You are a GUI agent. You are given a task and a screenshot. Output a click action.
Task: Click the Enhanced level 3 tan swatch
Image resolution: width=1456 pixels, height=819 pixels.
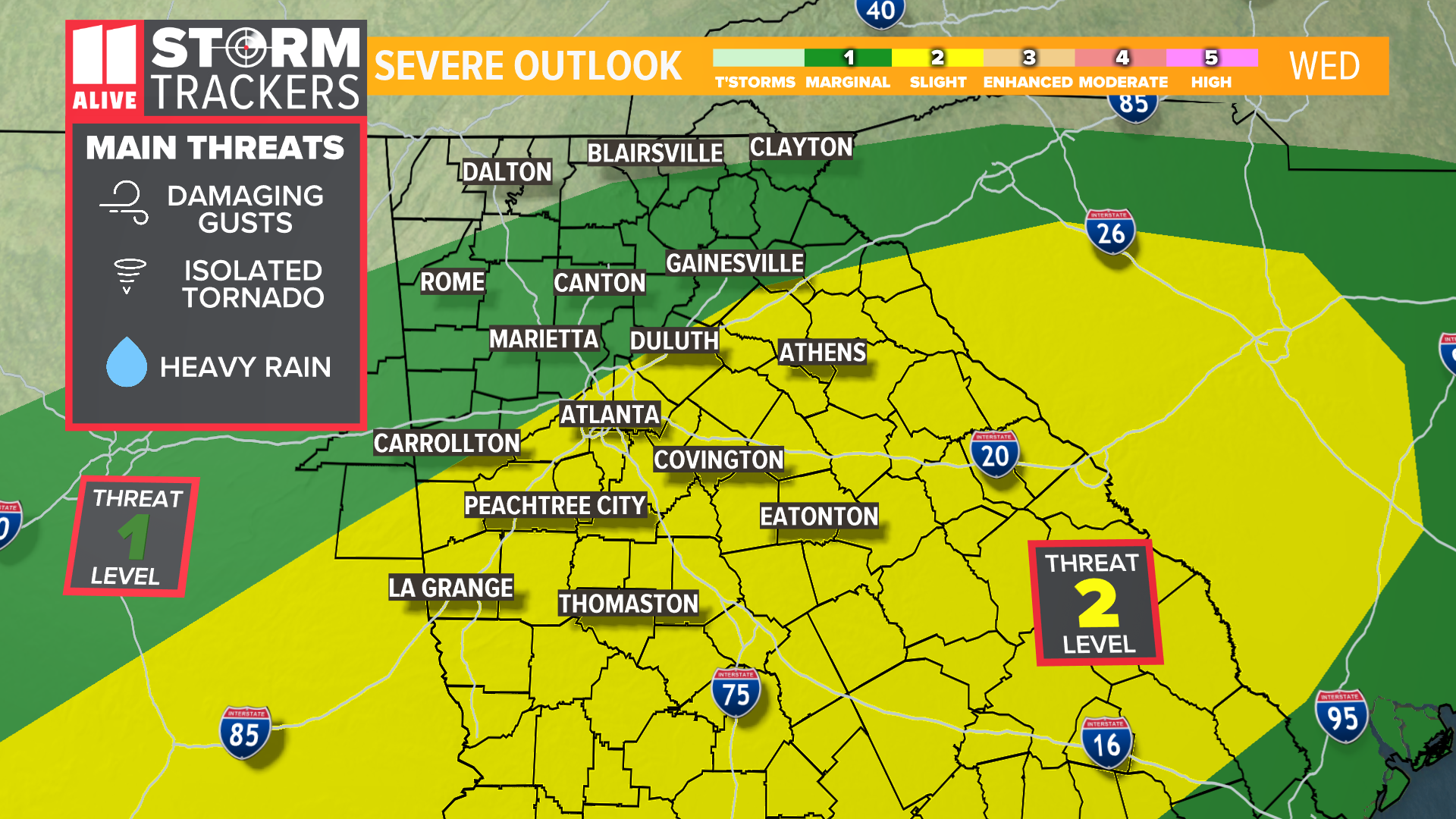point(1029,58)
